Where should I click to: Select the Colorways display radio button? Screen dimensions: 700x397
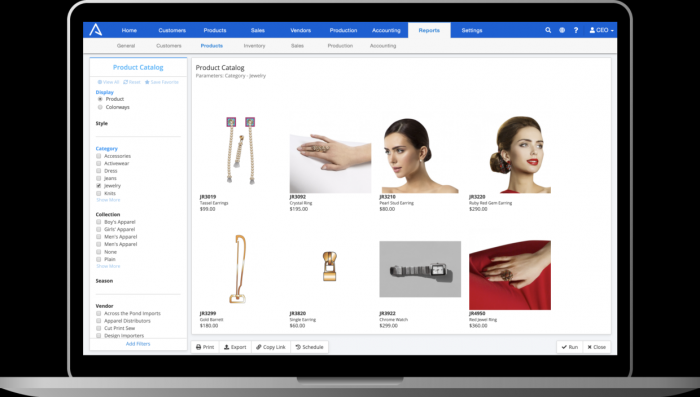click(x=100, y=107)
